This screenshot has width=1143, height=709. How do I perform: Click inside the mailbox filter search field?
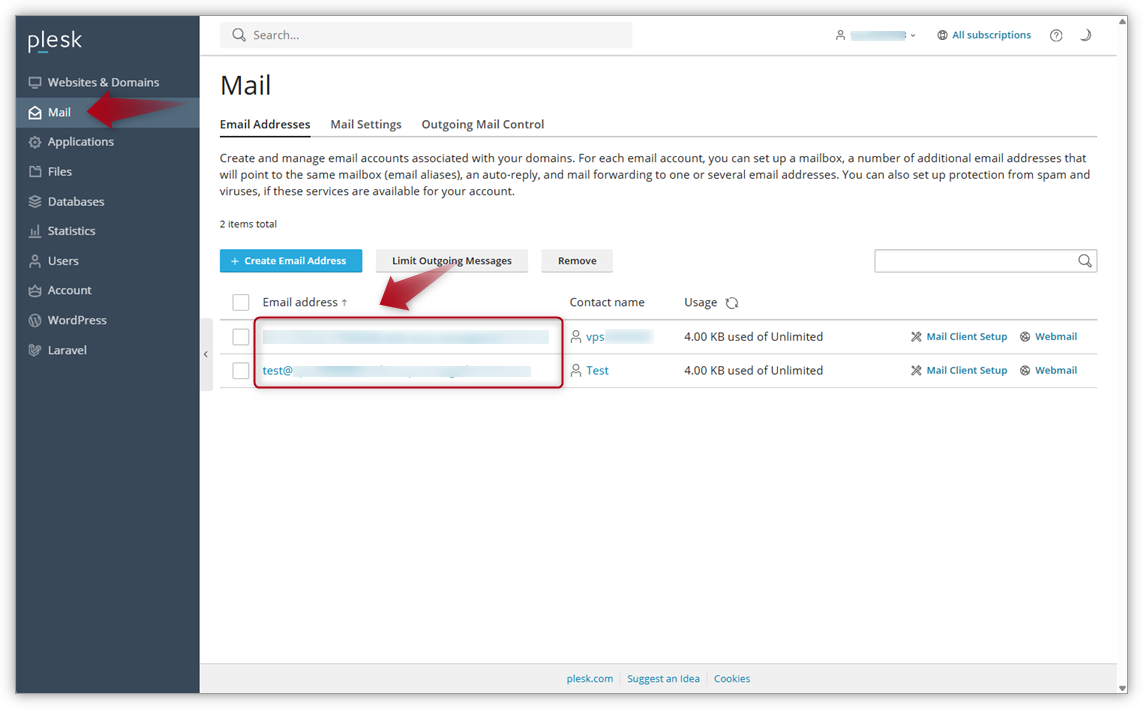(975, 261)
